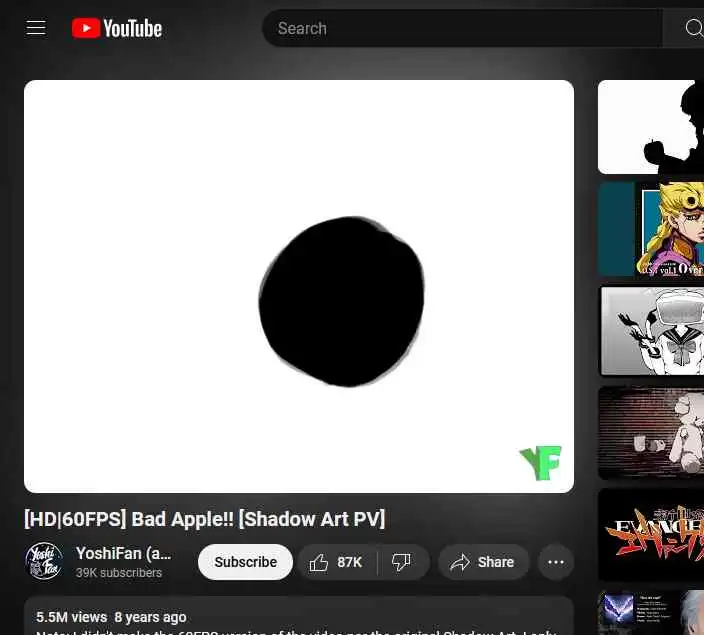Open the three-dot more actions menu

[x=556, y=562]
